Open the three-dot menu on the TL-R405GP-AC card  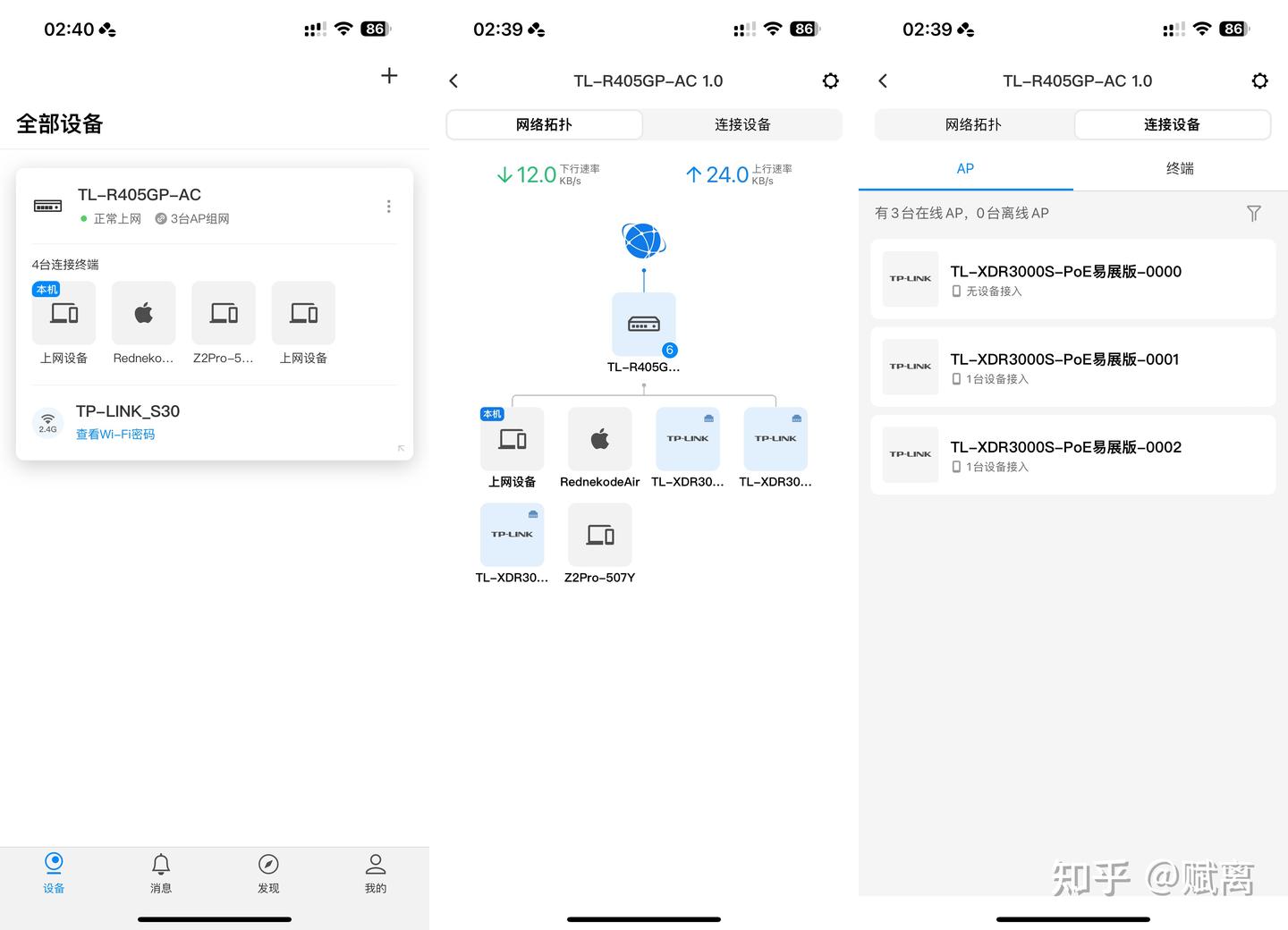tap(388, 207)
